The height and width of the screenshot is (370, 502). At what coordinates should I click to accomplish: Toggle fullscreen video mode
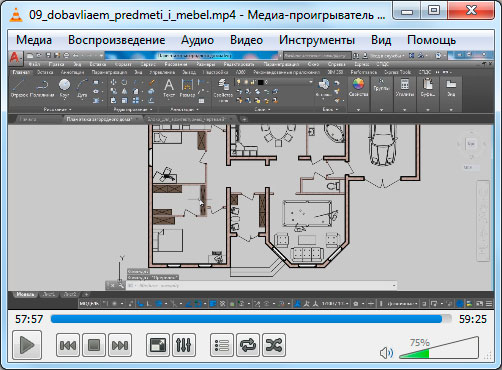158,345
